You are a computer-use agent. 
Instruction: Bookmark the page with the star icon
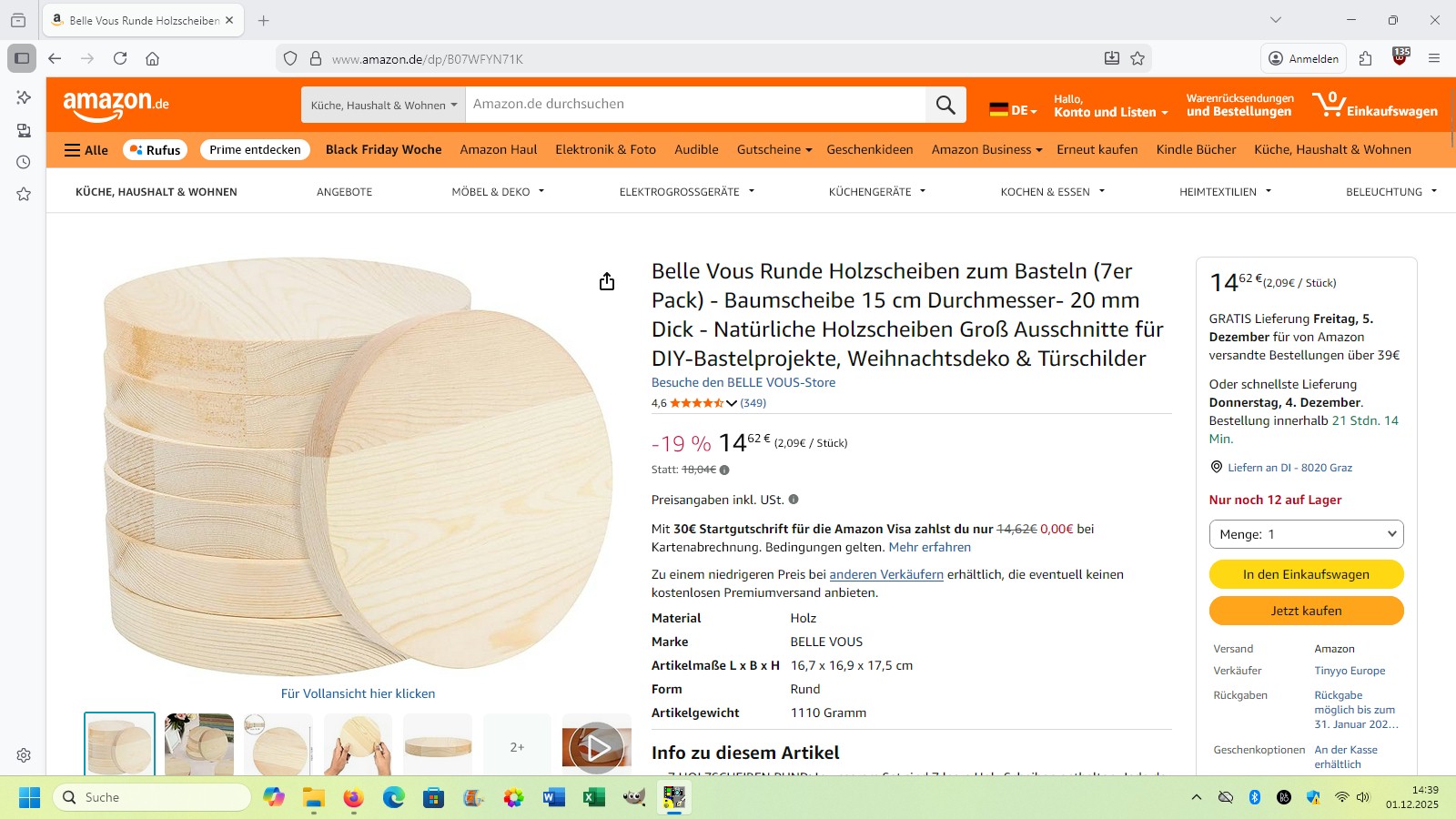click(x=1137, y=58)
